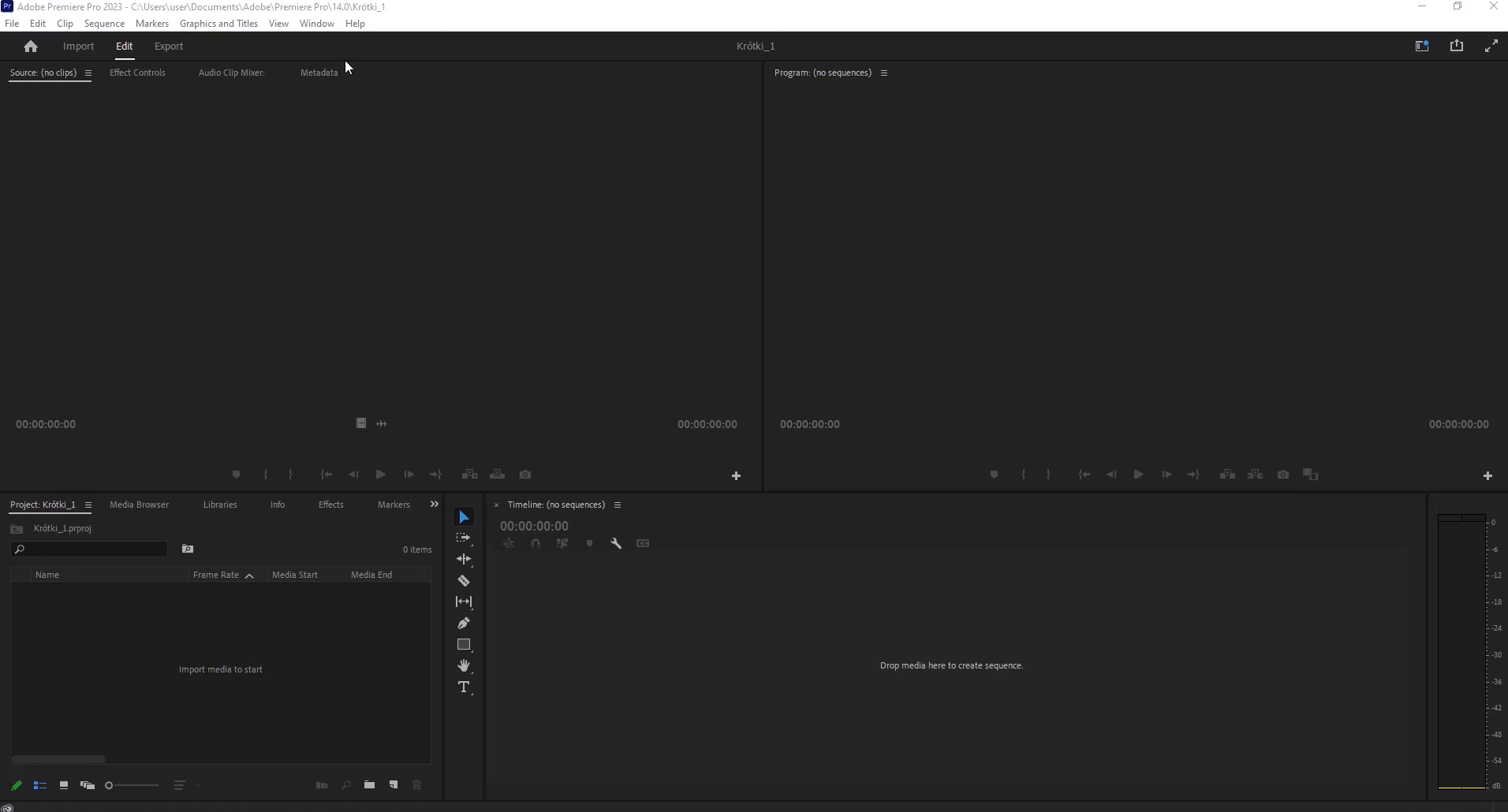Toggle Timeline captions CC button
Image resolution: width=1508 pixels, height=812 pixels.
pos(643,543)
